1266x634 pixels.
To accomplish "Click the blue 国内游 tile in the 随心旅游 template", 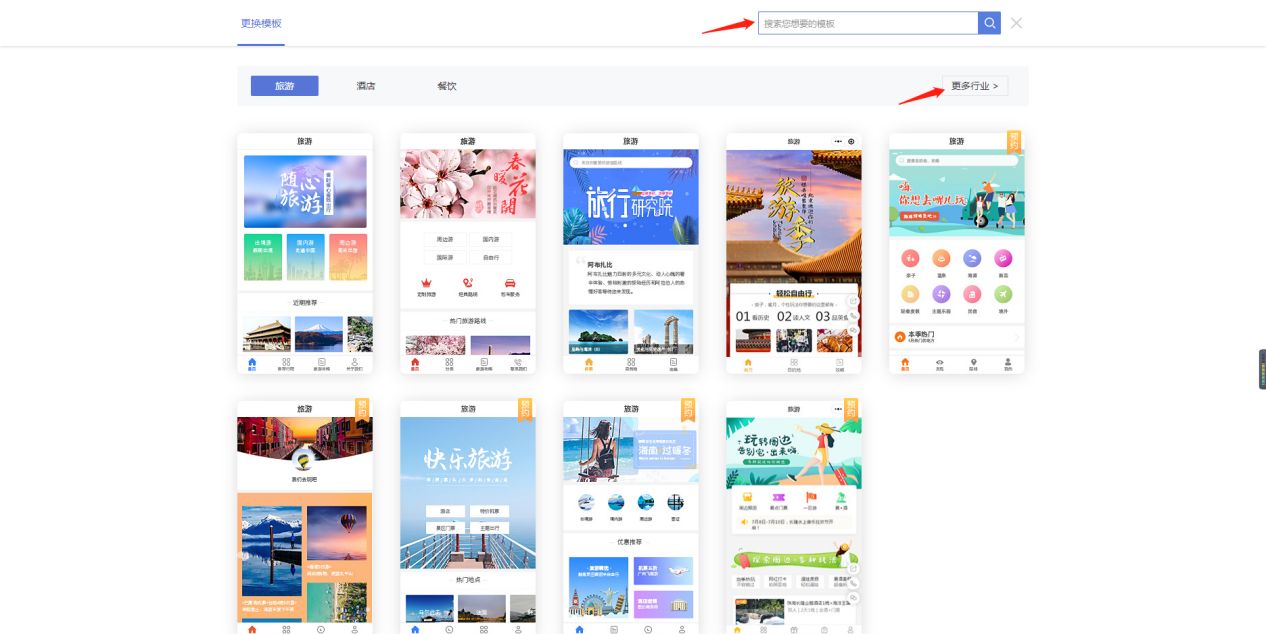I will pyautogui.click(x=304, y=257).
